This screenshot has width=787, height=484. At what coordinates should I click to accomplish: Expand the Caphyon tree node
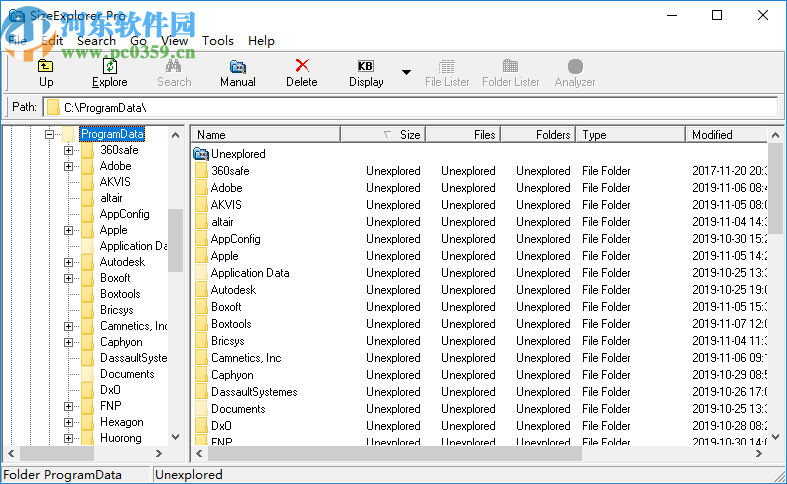click(68, 342)
